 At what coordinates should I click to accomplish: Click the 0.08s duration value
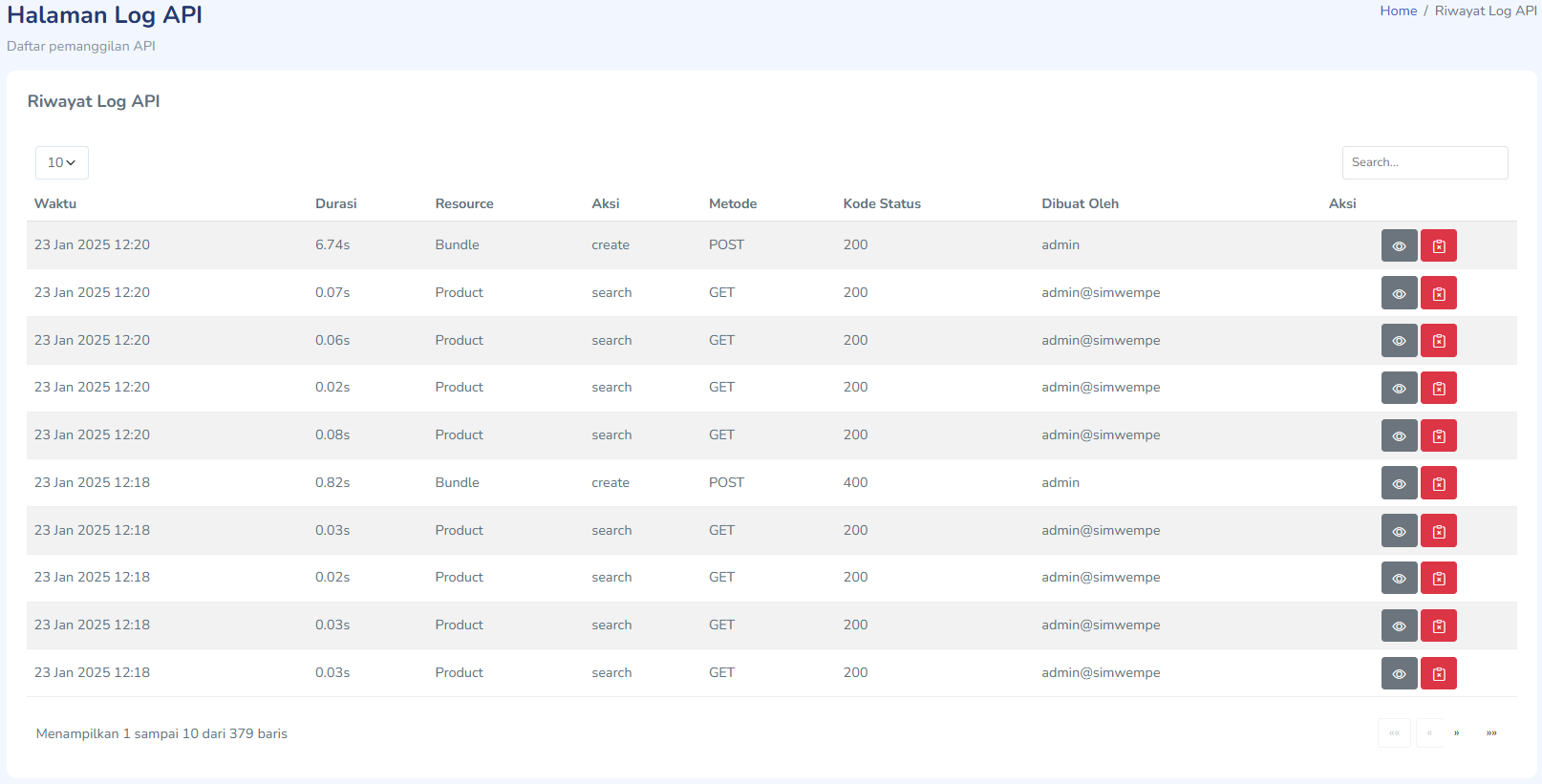tap(332, 434)
